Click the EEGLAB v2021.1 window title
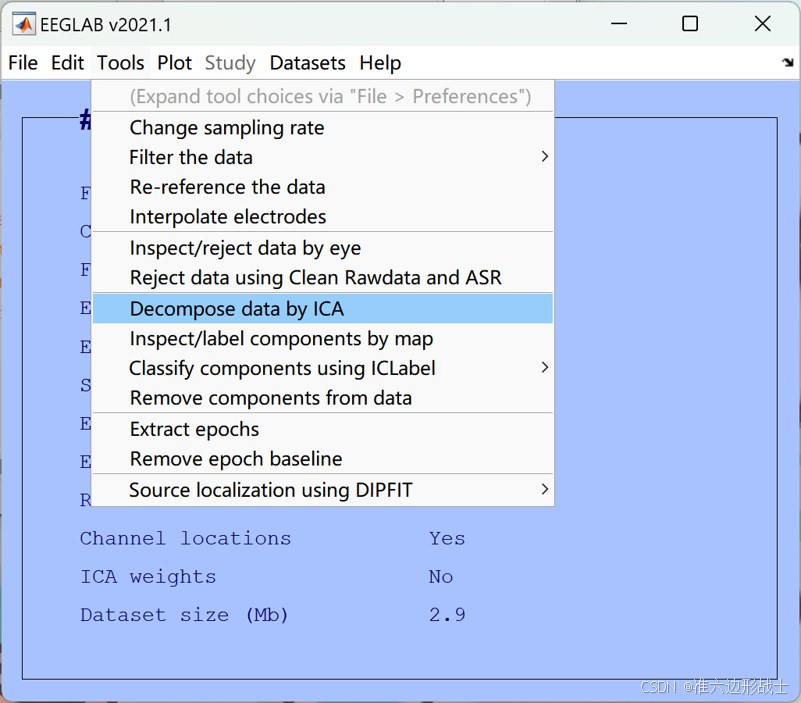The height and width of the screenshot is (703, 801). [x=105, y=25]
